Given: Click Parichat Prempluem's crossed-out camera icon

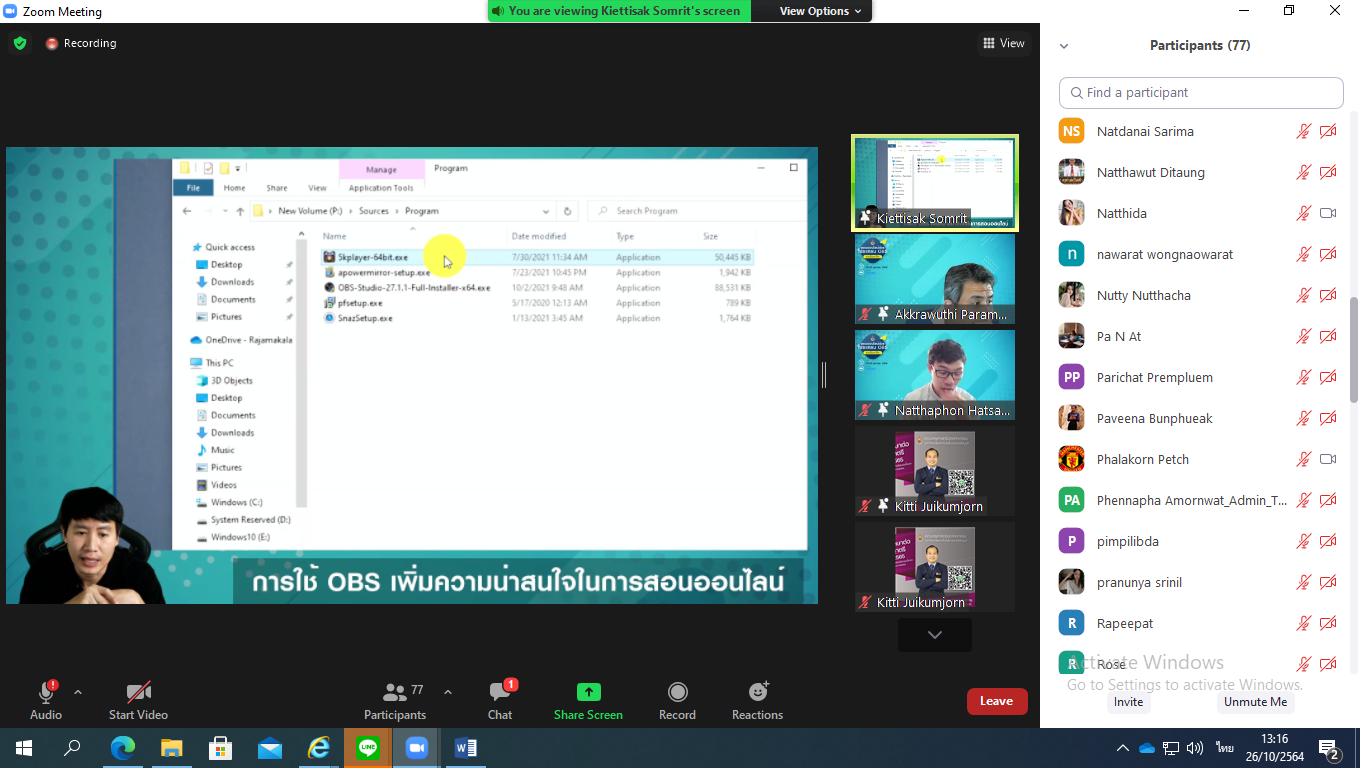Looking at the screenshot, I should coord(1328,377).
